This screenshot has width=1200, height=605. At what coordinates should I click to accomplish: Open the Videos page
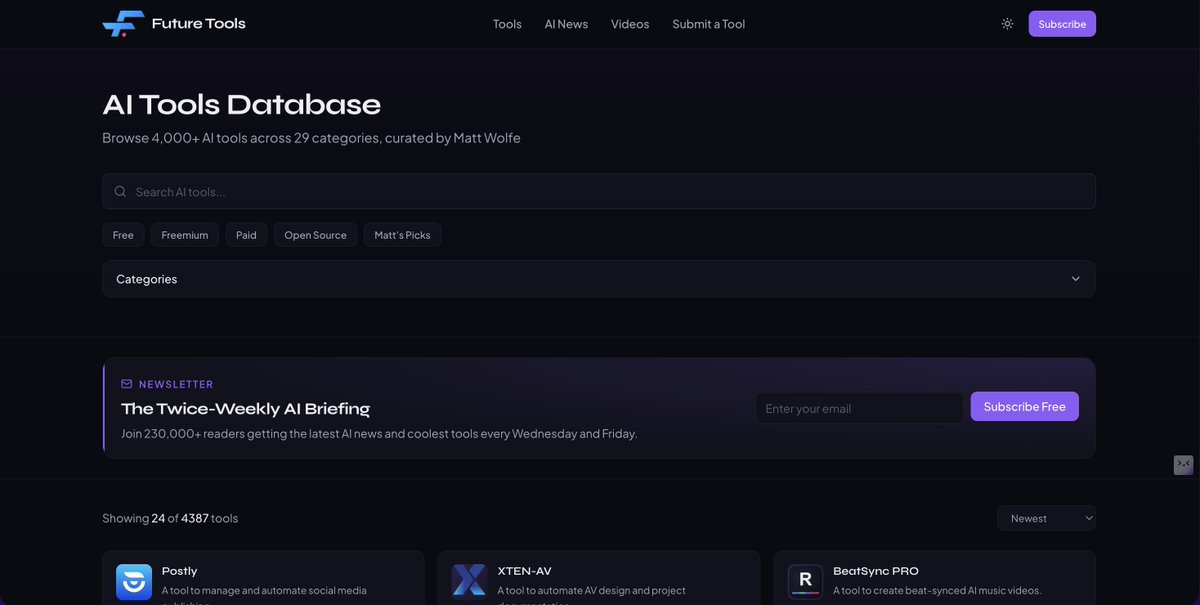coord(630,24)
